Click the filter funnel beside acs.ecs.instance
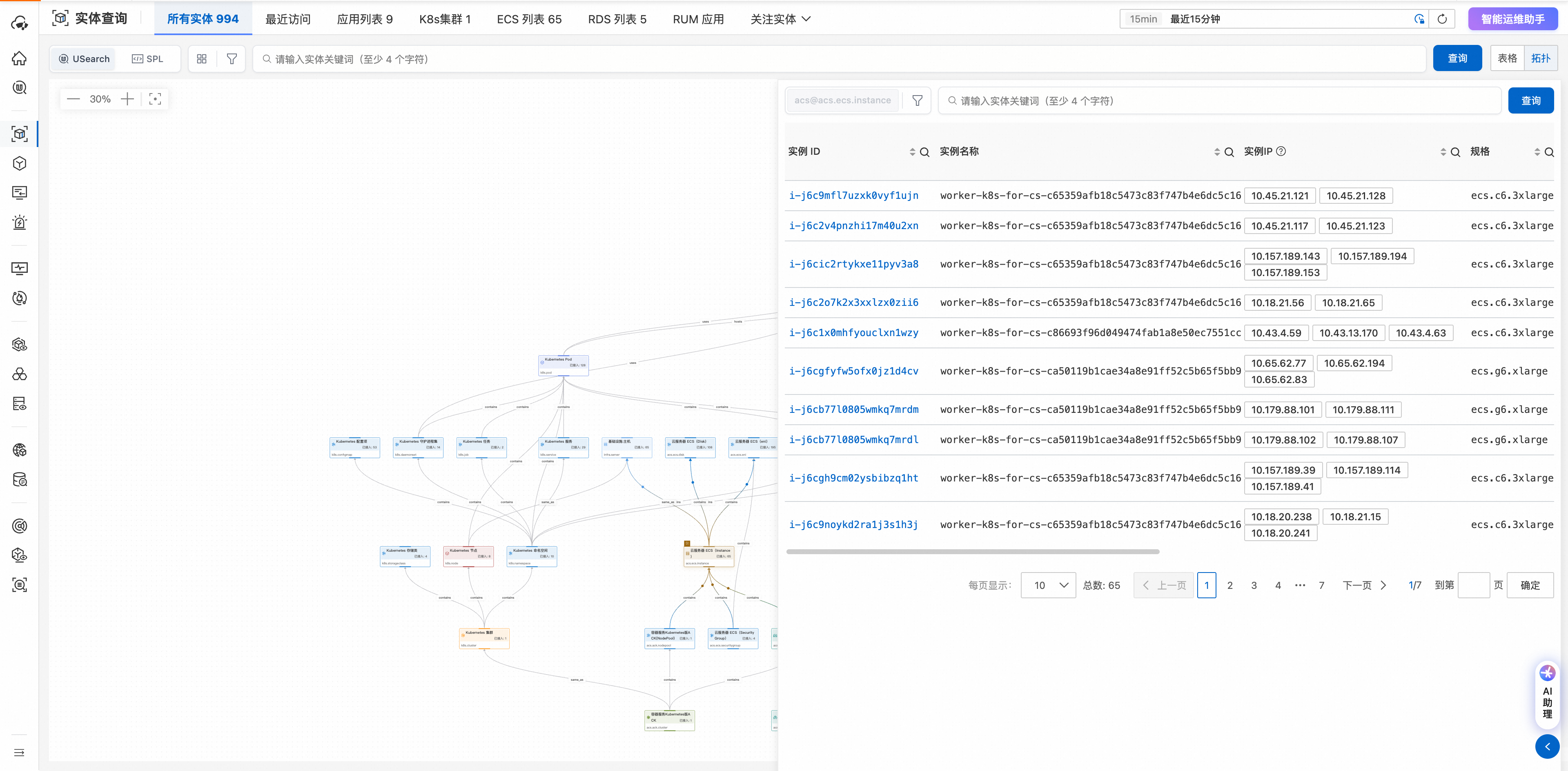1568x771 pixels. (x=917, y=100)
